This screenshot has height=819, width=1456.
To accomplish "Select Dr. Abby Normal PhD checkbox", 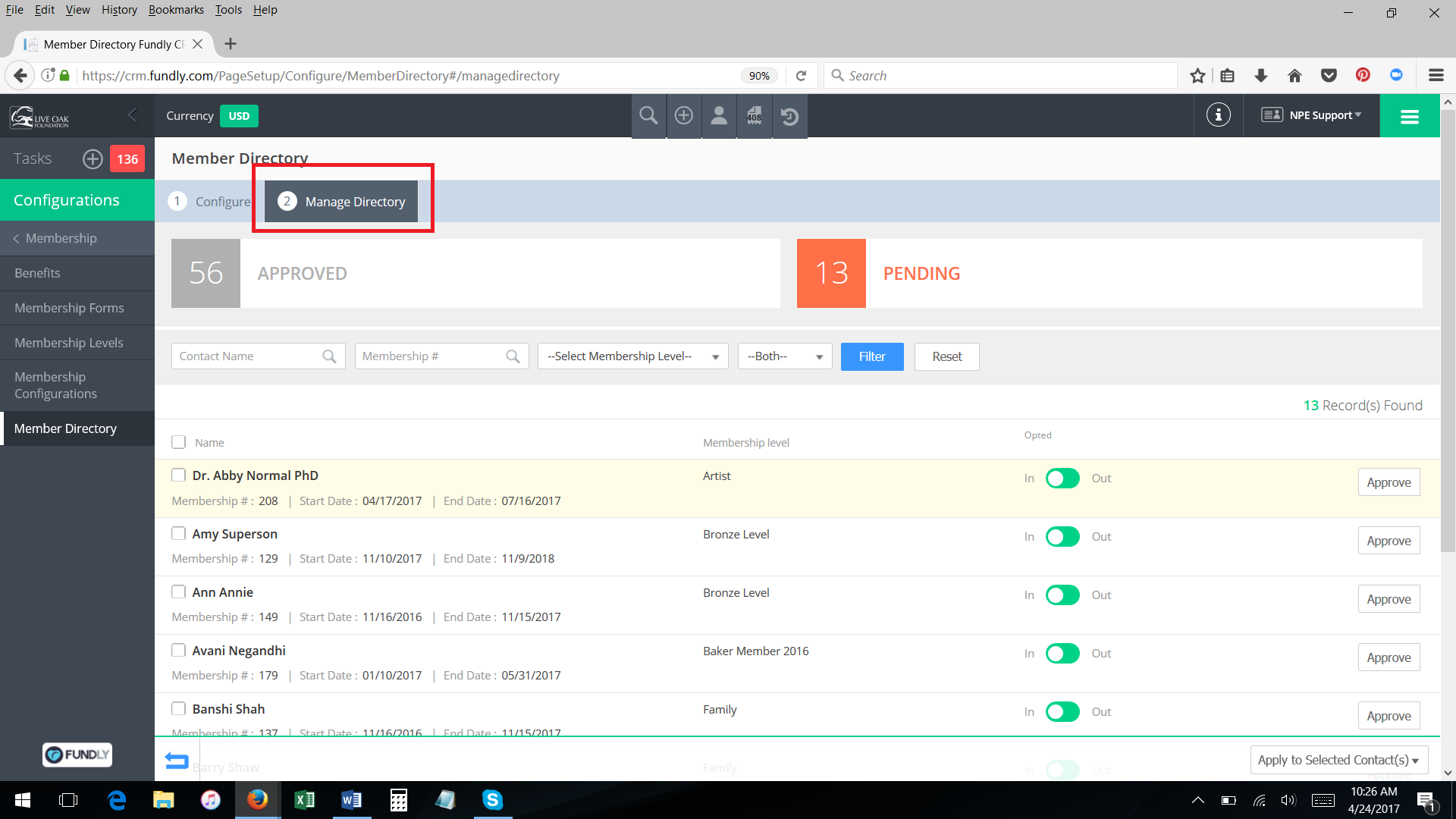I will tap(178, 475).
